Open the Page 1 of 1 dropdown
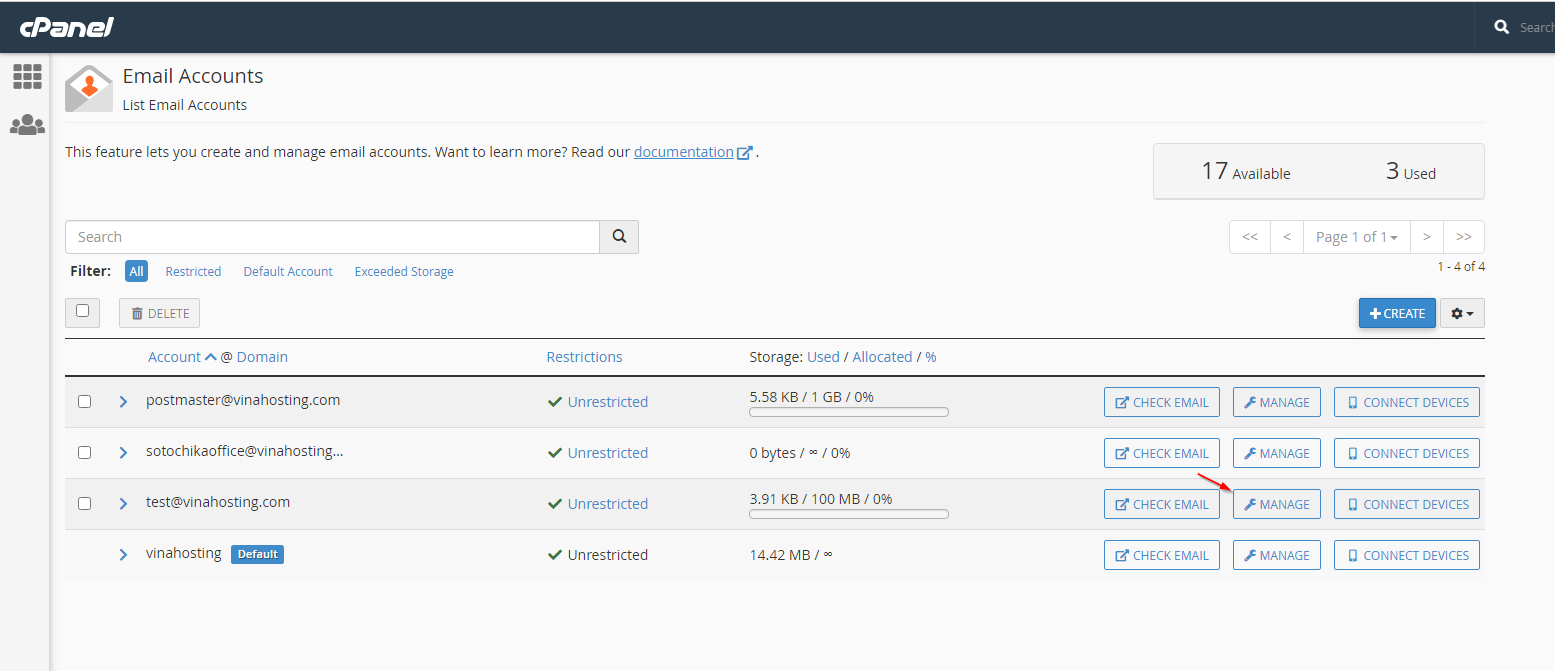1555x671 pixels. click(x=1356, y=237)
